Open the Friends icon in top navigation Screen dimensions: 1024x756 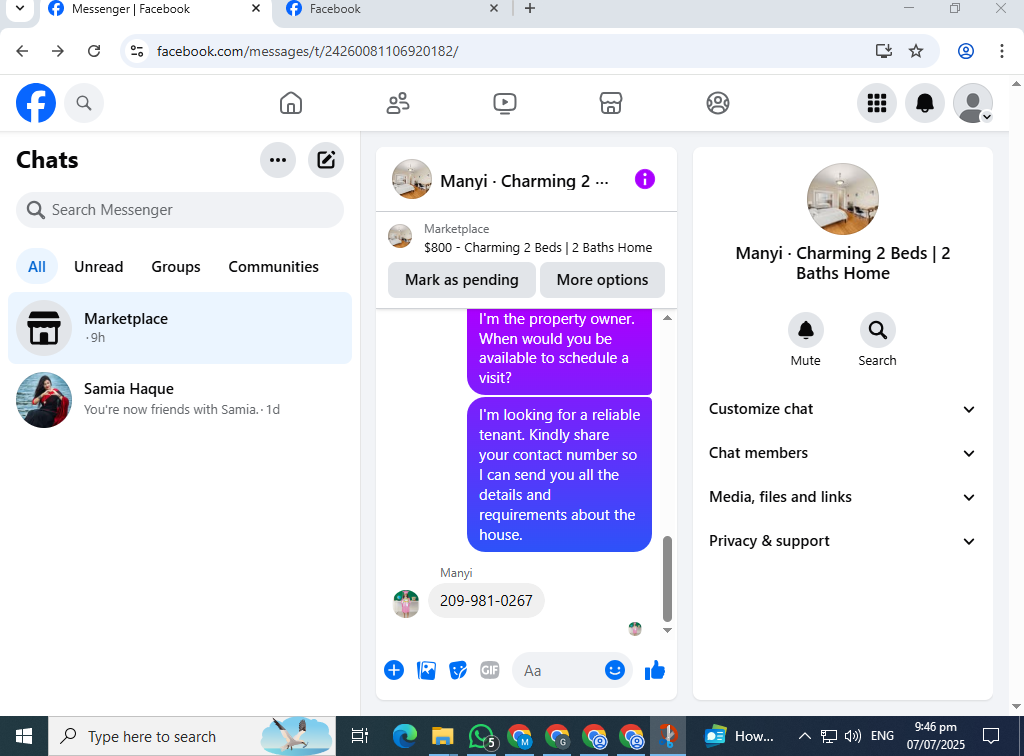(x=398, y=103)
